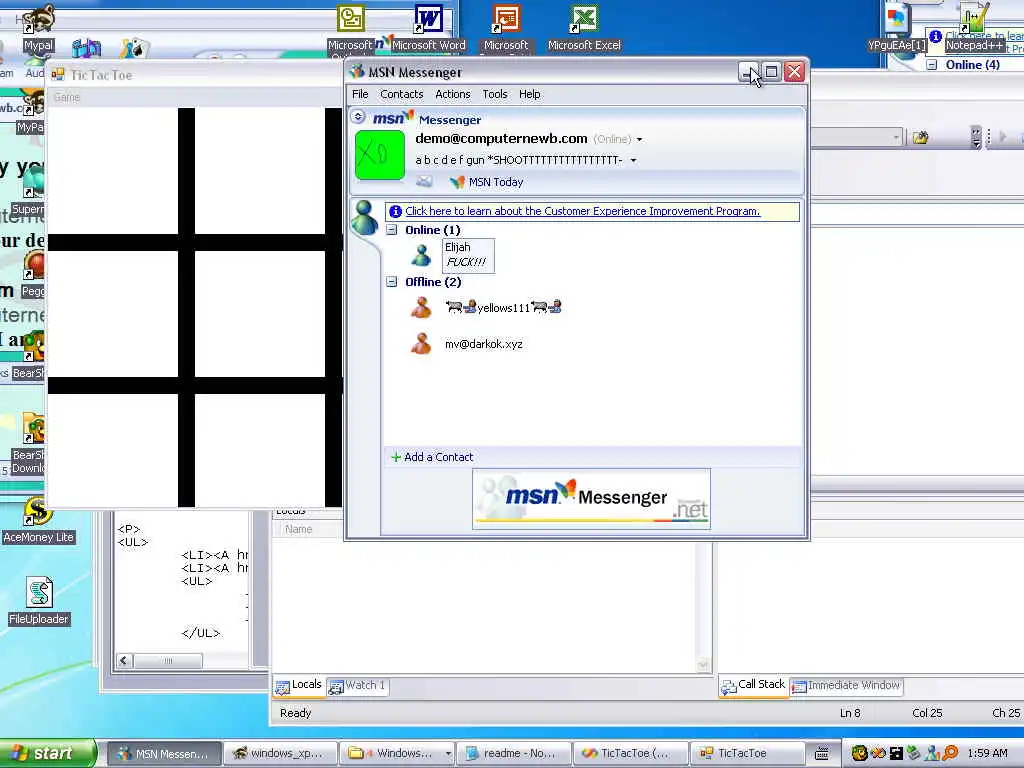
Task: Click the contacts tab buddy icon on Messenger sidebar
Action: (364, 217)
